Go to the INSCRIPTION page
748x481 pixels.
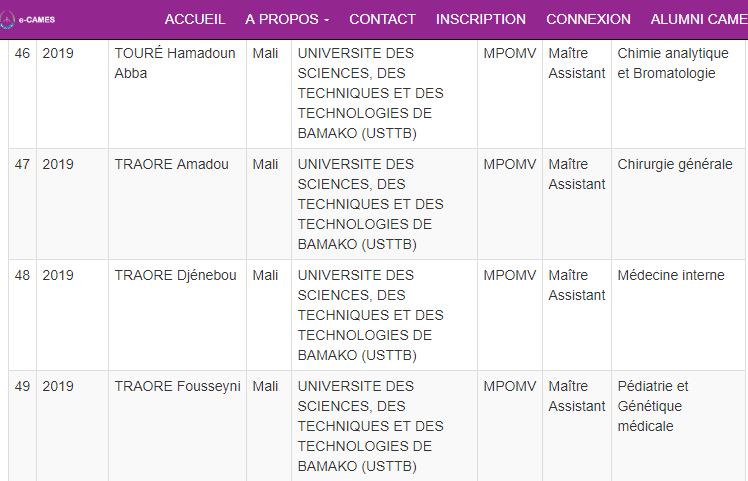pyautogui.click(x=480, y=19)
